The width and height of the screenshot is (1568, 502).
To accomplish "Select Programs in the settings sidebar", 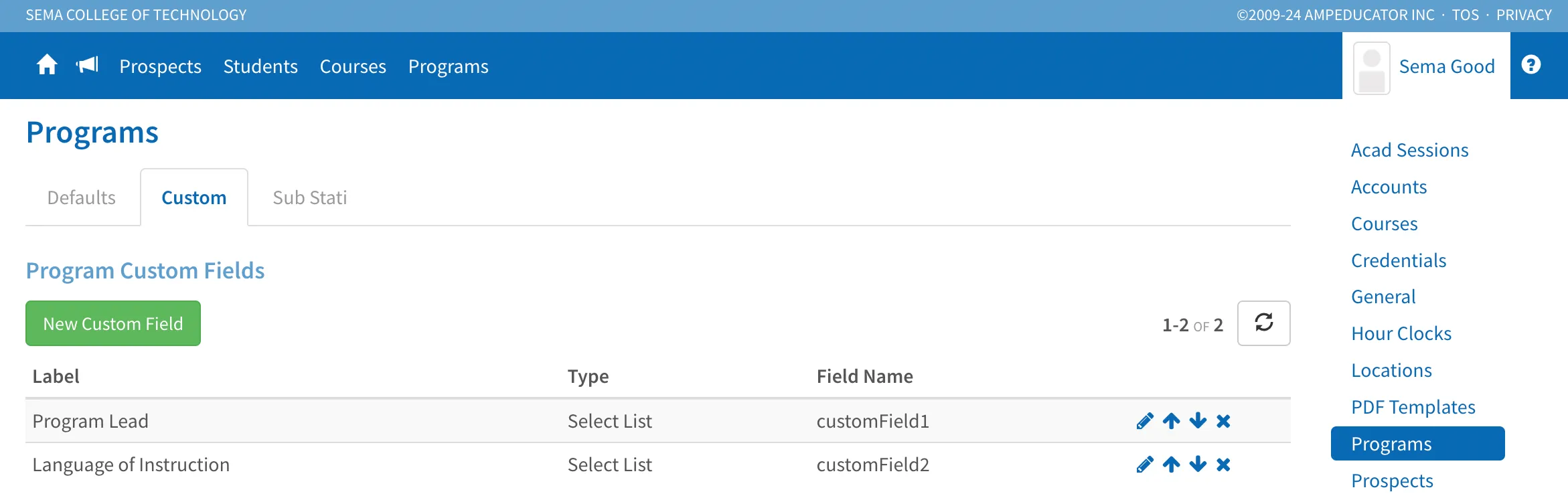I will [1418, 444].
